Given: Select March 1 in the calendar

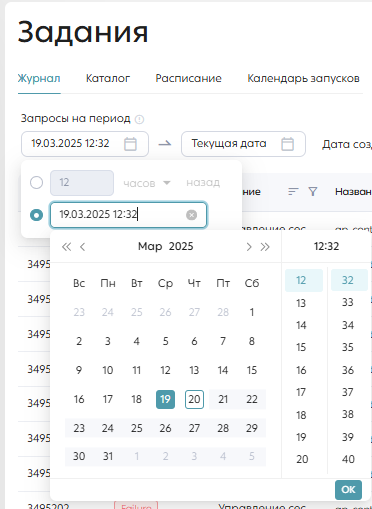Looking at the screenshot, I should pyautogui.click(x=252, y=312).
